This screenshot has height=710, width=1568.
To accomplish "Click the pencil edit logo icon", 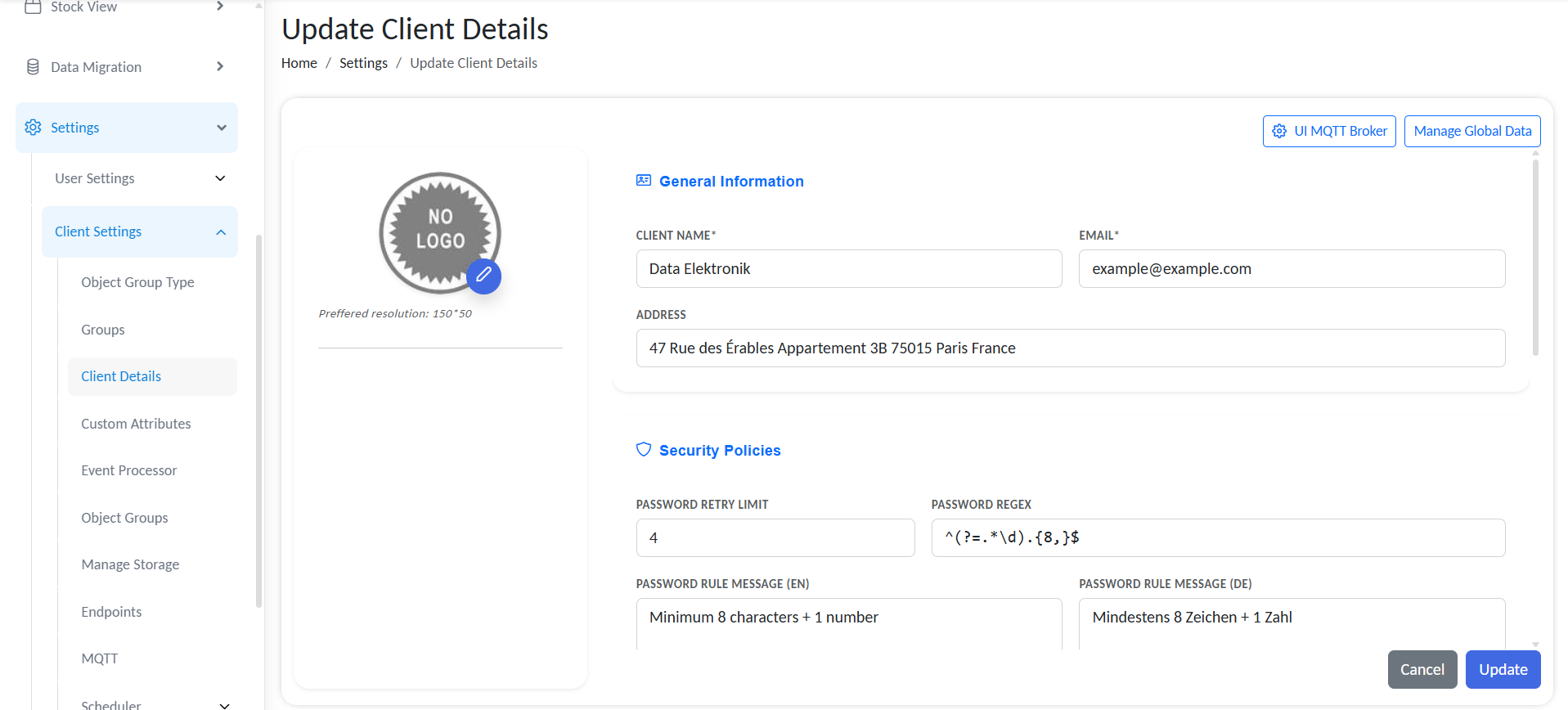I will coord(483,276).
